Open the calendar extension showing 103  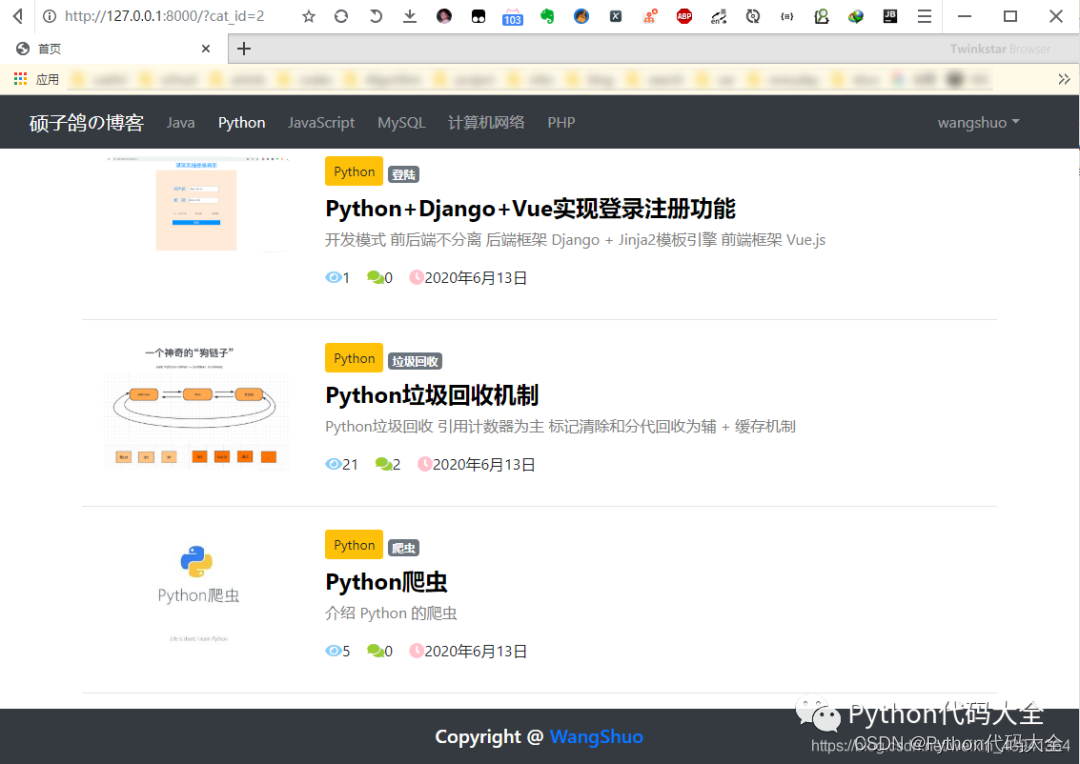coord(512,17)
